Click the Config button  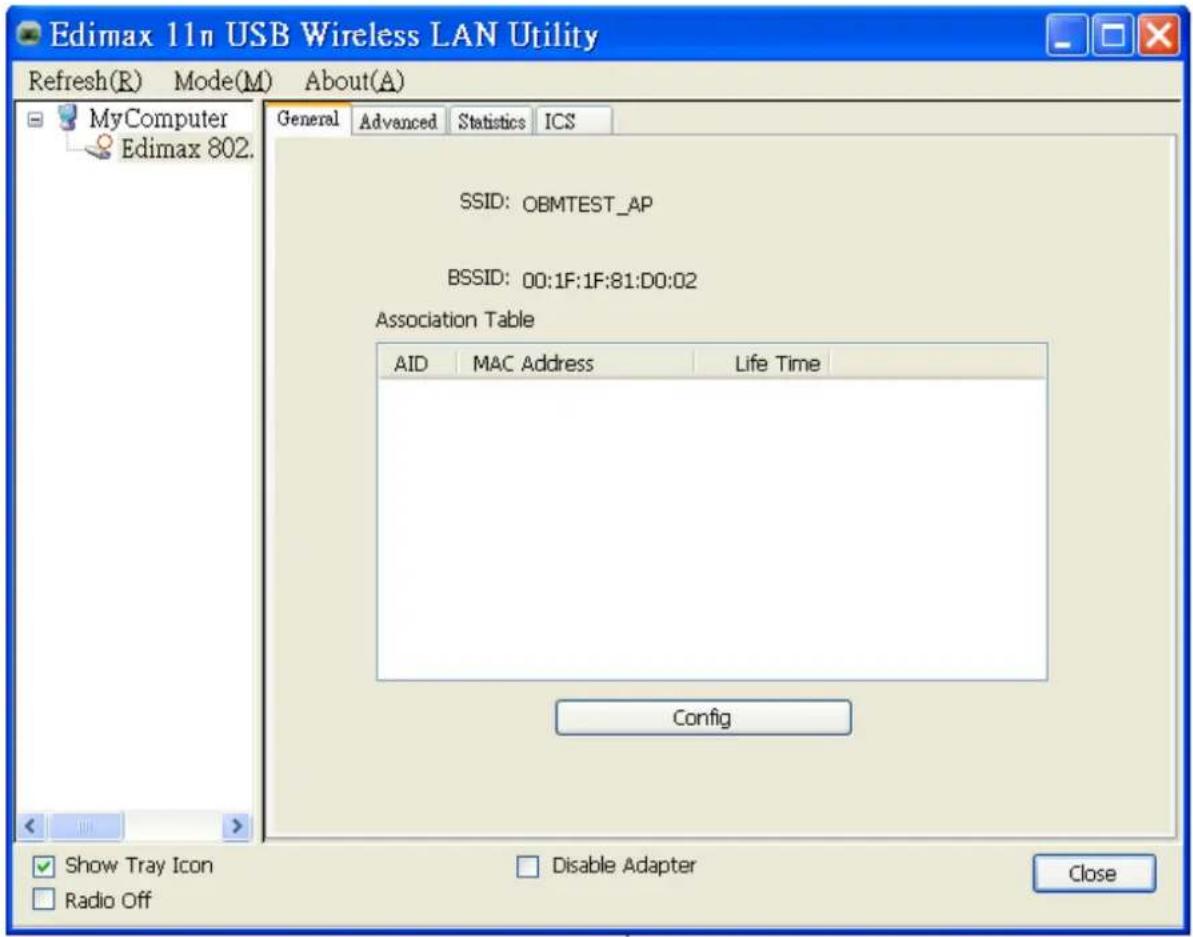(703, 717)
